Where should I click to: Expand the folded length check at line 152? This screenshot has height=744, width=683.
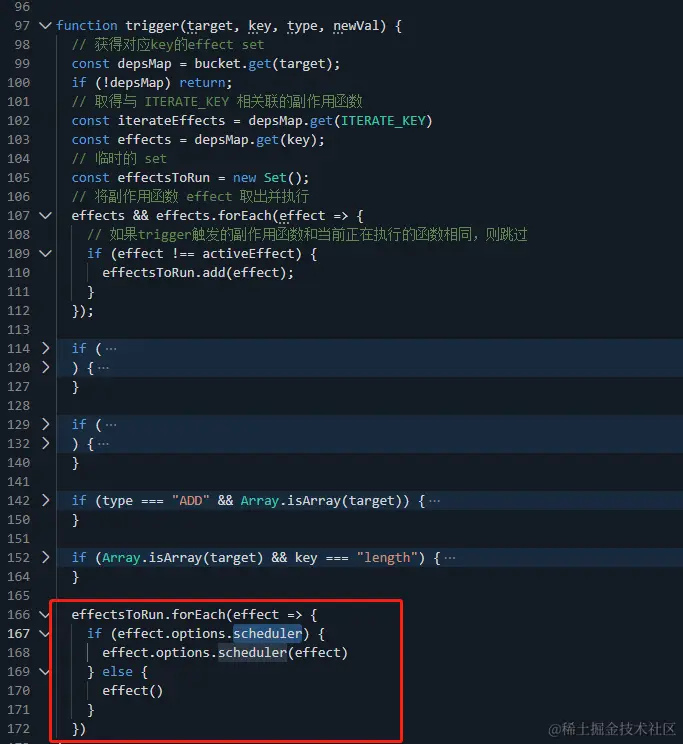[45, 558]
